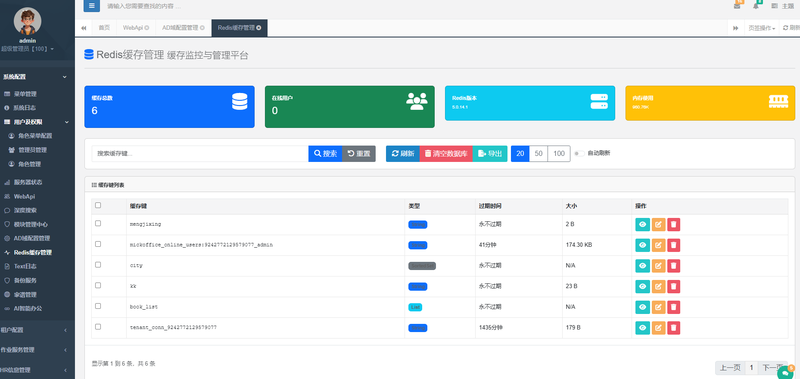
Task: Open WebApi in the sidebar menu
Action: (24, 196)
